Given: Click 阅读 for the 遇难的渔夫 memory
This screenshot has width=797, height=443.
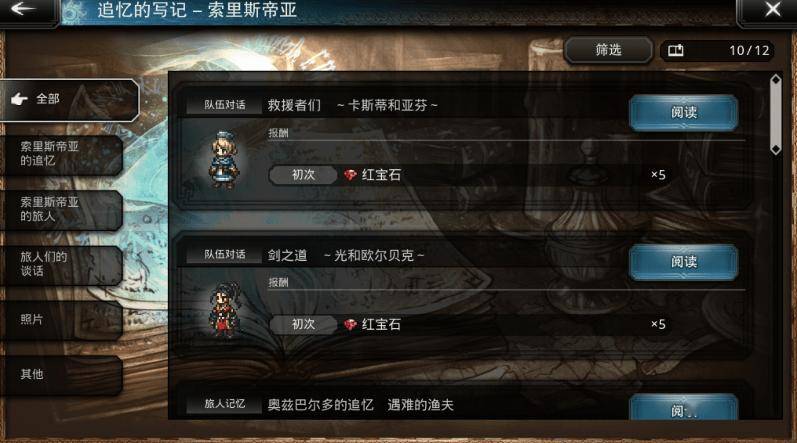Looking at the screenshot, I should tap(684, 408).
